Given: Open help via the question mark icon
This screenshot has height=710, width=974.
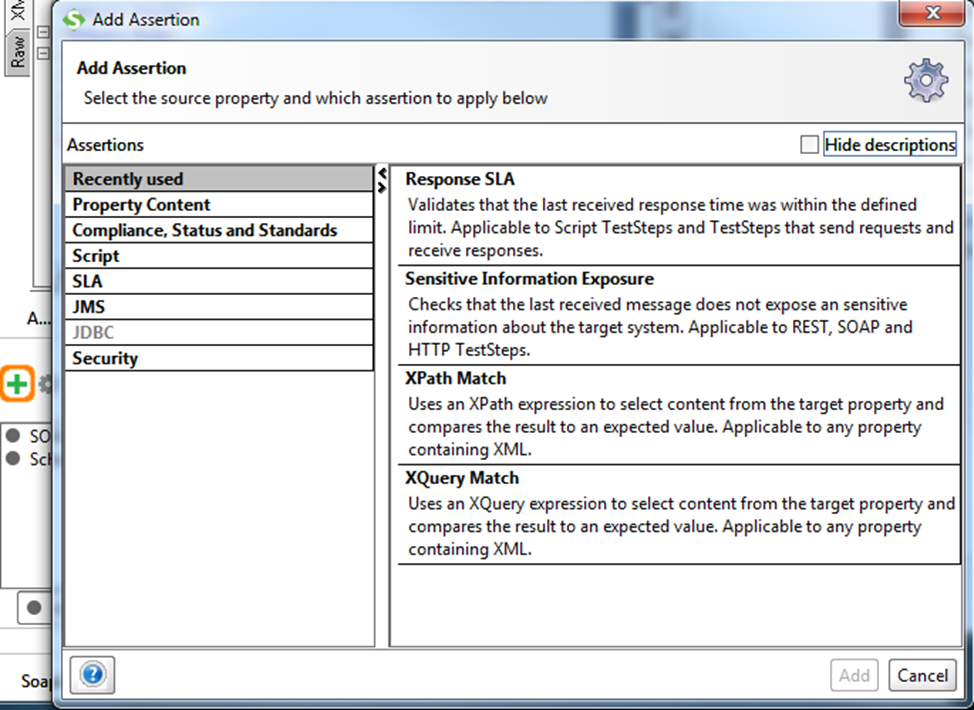Looking at the screenshot, I should 92,676.
